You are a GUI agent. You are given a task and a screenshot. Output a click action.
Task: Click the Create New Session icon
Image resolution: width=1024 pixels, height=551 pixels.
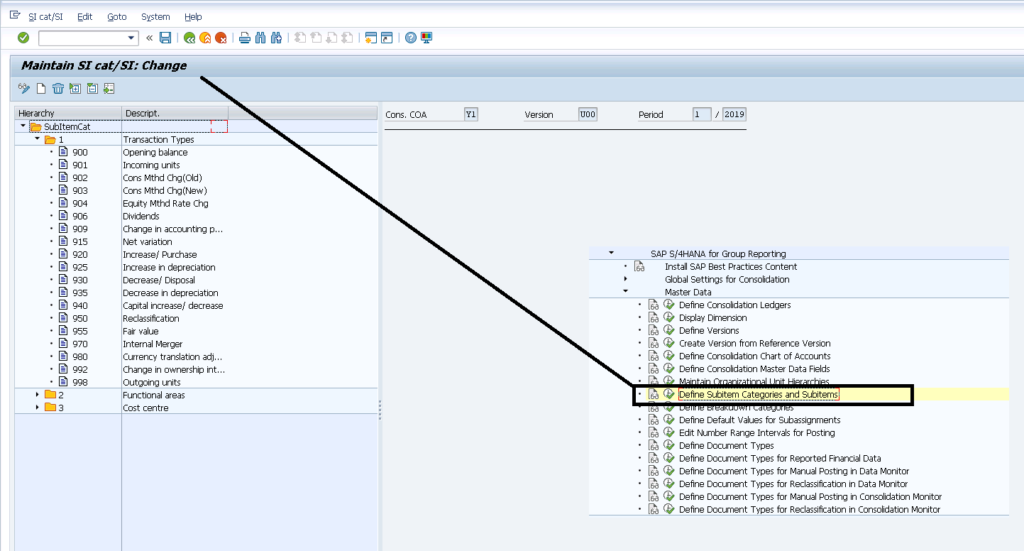[x=371, y=38]
